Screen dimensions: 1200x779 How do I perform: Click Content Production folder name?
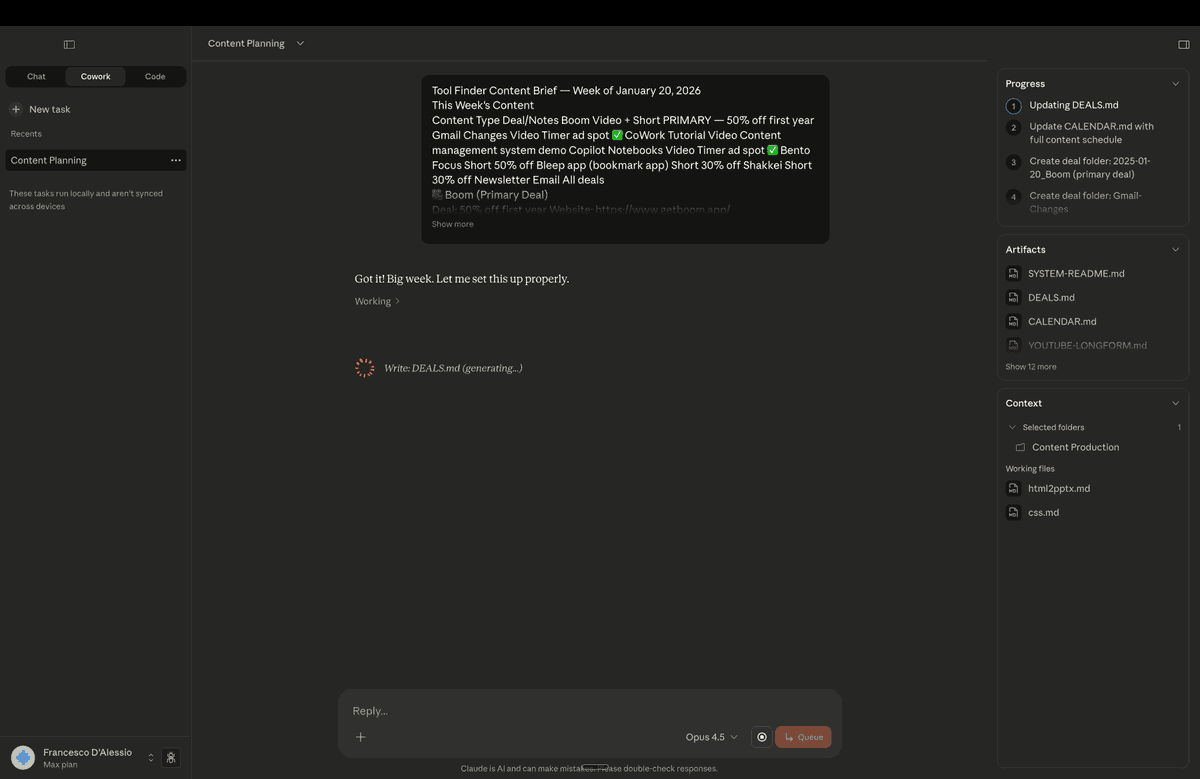[x=1075, y=447]
